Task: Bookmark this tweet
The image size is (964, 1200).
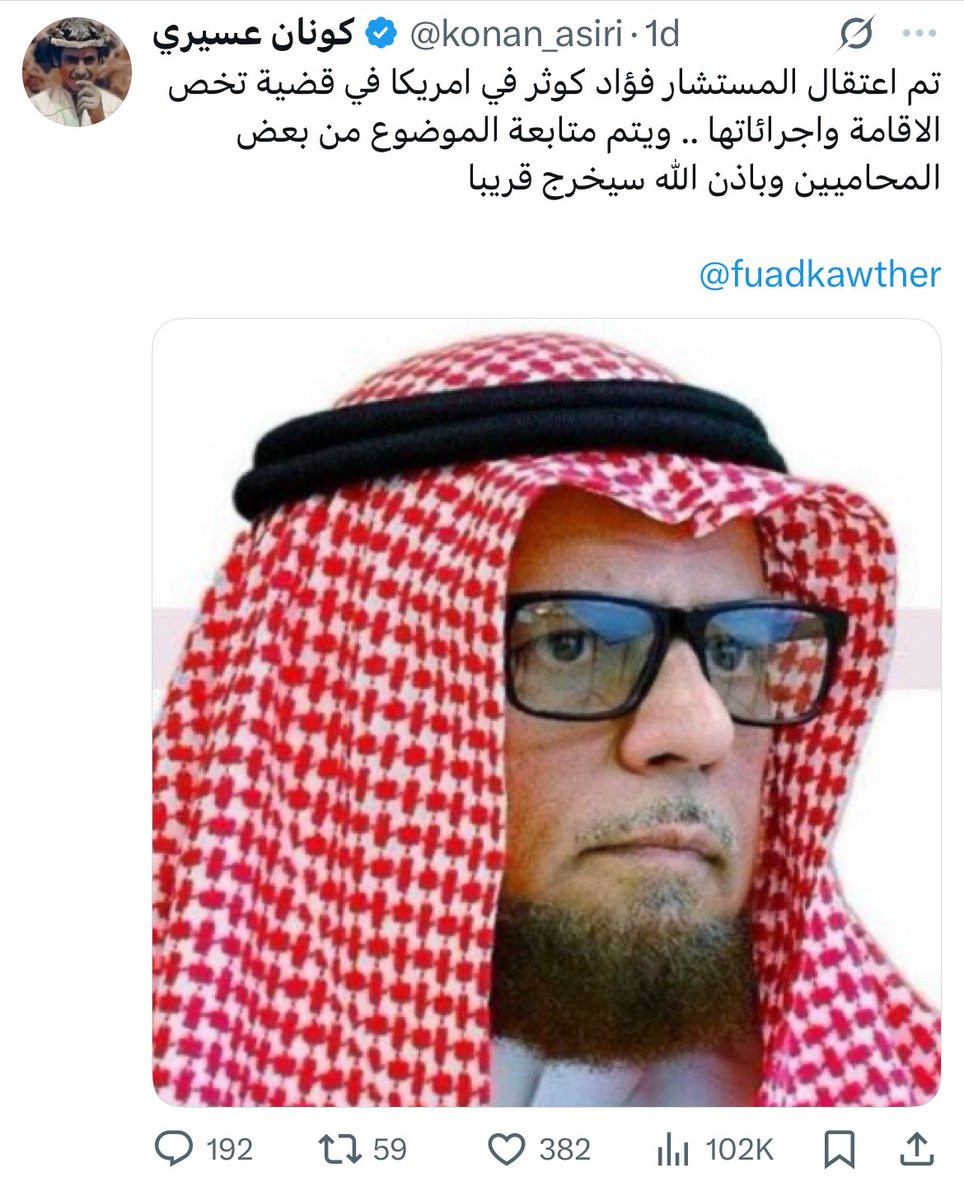Action: (x=838, y=1150)
